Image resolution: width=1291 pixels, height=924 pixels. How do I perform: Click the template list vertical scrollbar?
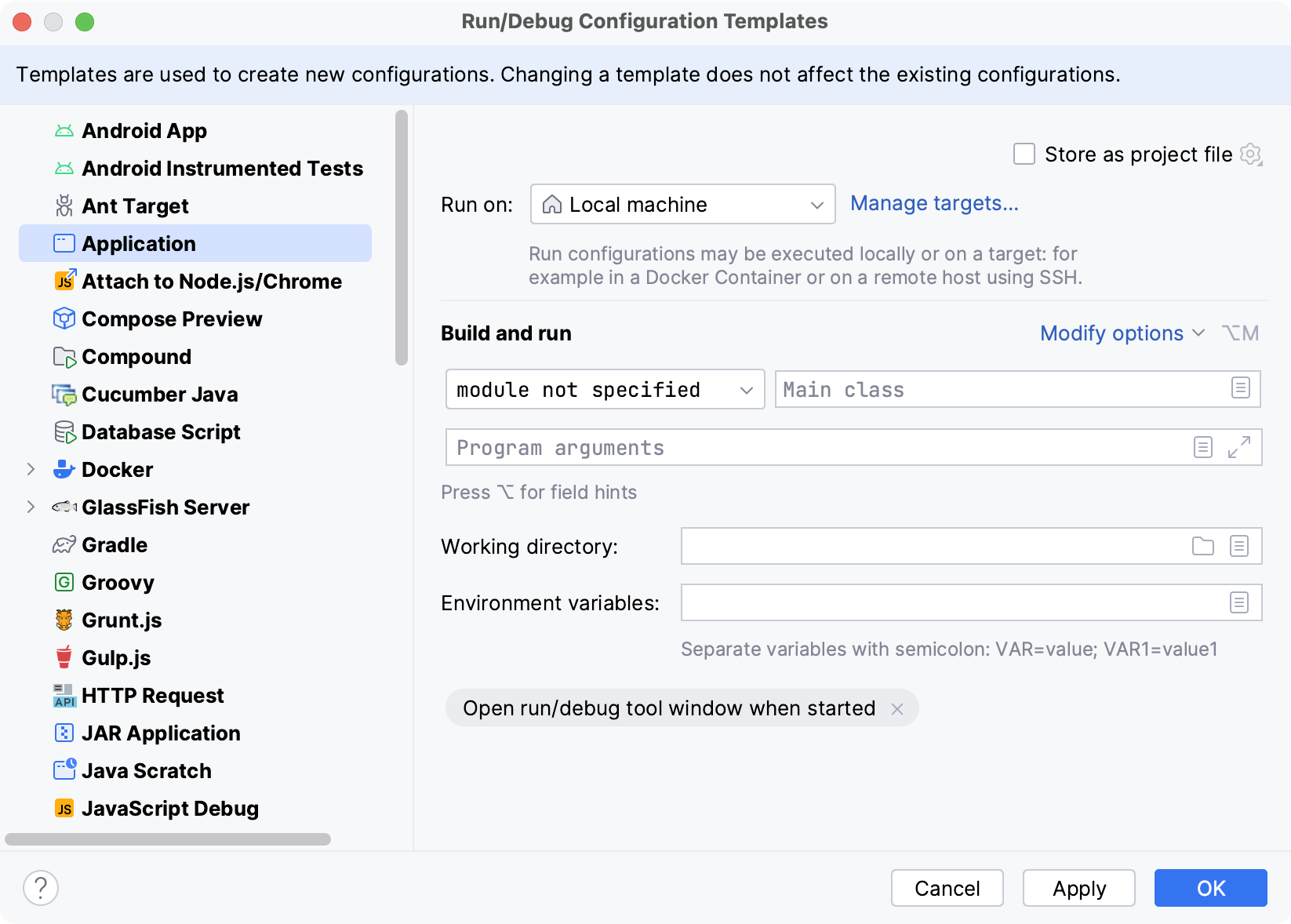point(402,238)
